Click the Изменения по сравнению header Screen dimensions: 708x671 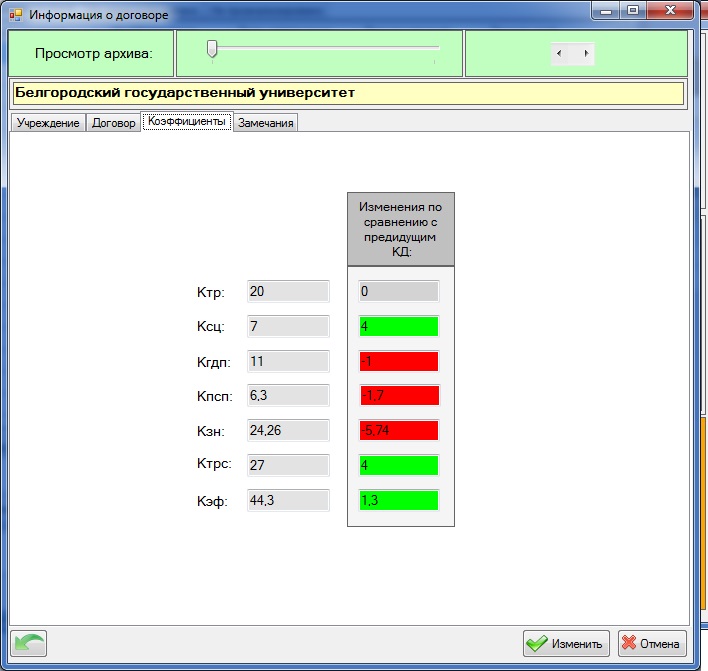click(401, 229)
